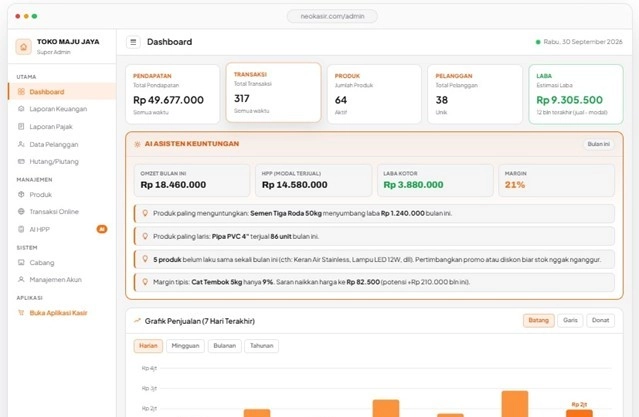Click the neokasir.com/admin address bar

click(332, 16)
